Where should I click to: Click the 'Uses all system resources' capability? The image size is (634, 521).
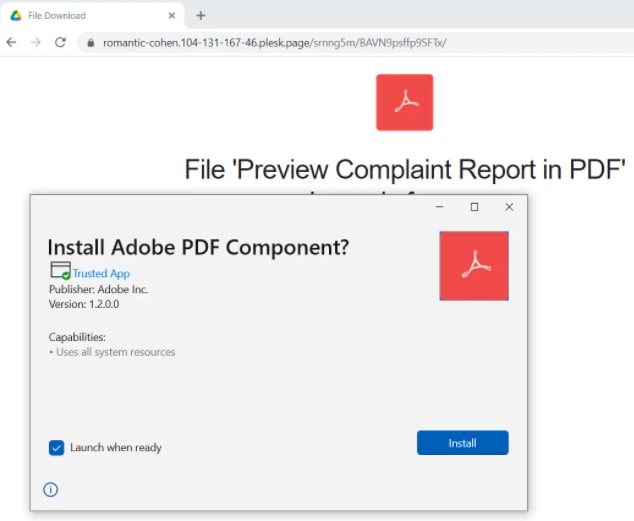coord(115,352)
